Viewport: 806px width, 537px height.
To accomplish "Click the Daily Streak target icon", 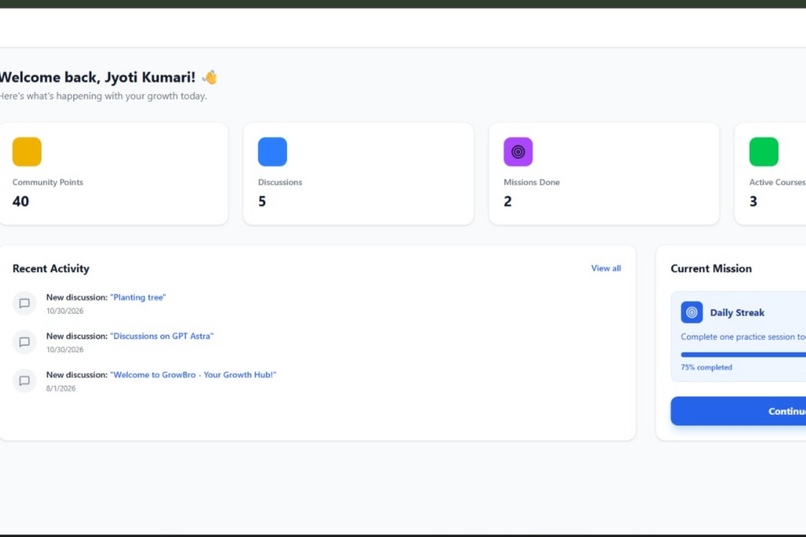I will pyautogui.click(x=692, y=312).
